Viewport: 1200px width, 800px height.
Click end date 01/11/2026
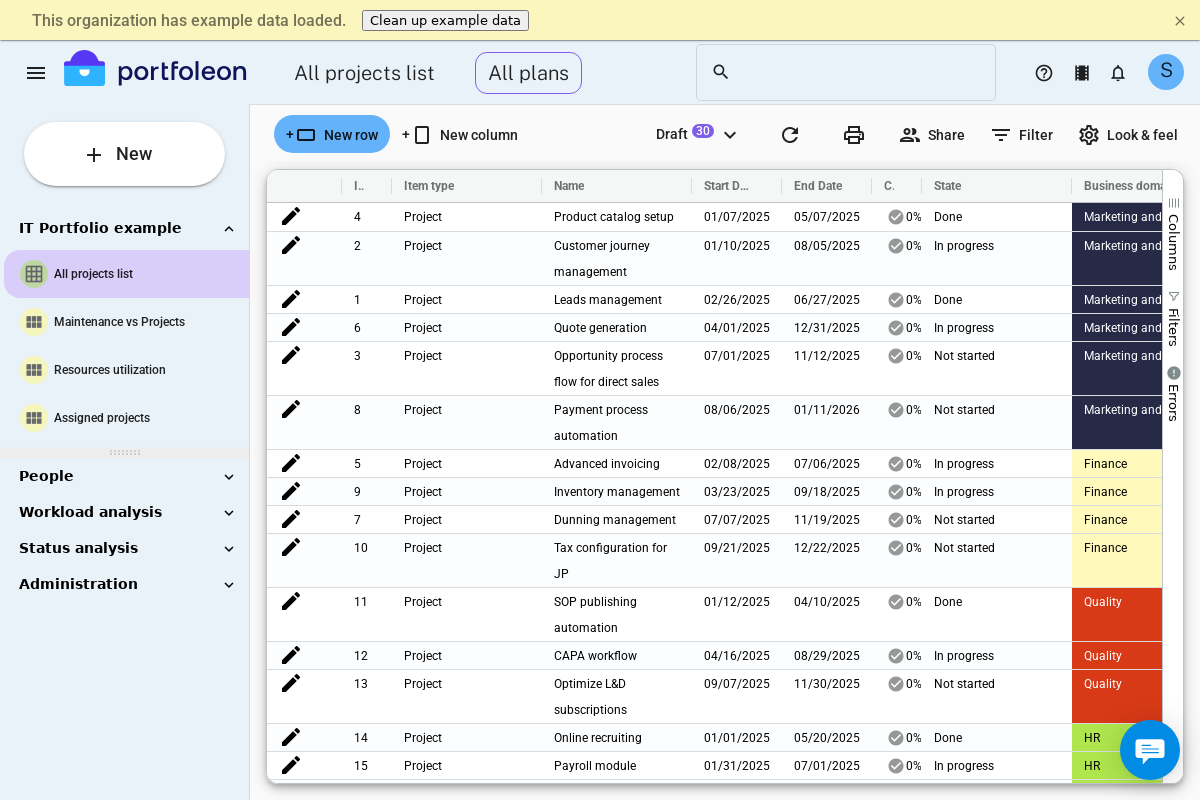coord(827,410)
